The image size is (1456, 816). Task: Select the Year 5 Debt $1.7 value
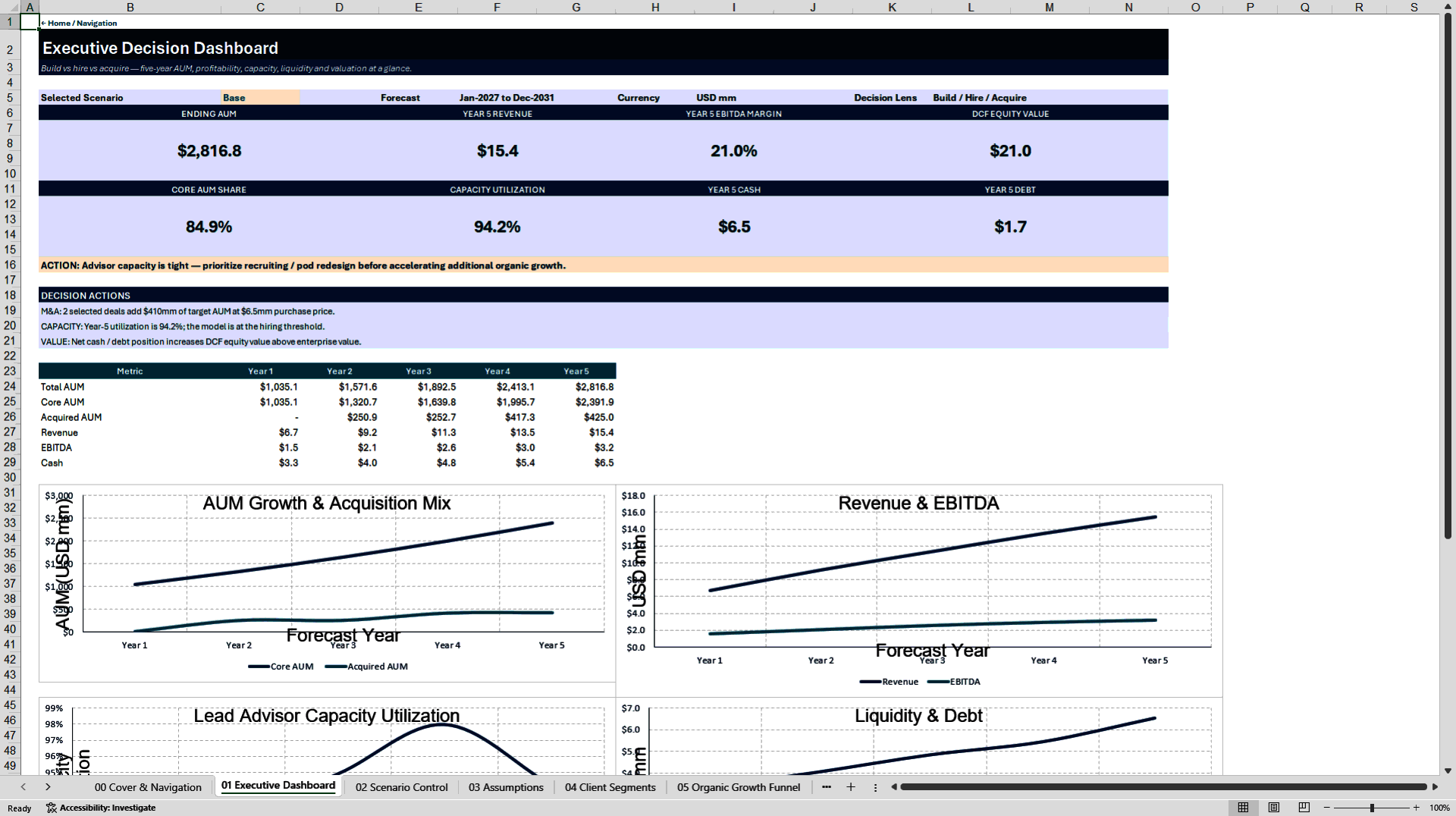[x=1010, y=227]
